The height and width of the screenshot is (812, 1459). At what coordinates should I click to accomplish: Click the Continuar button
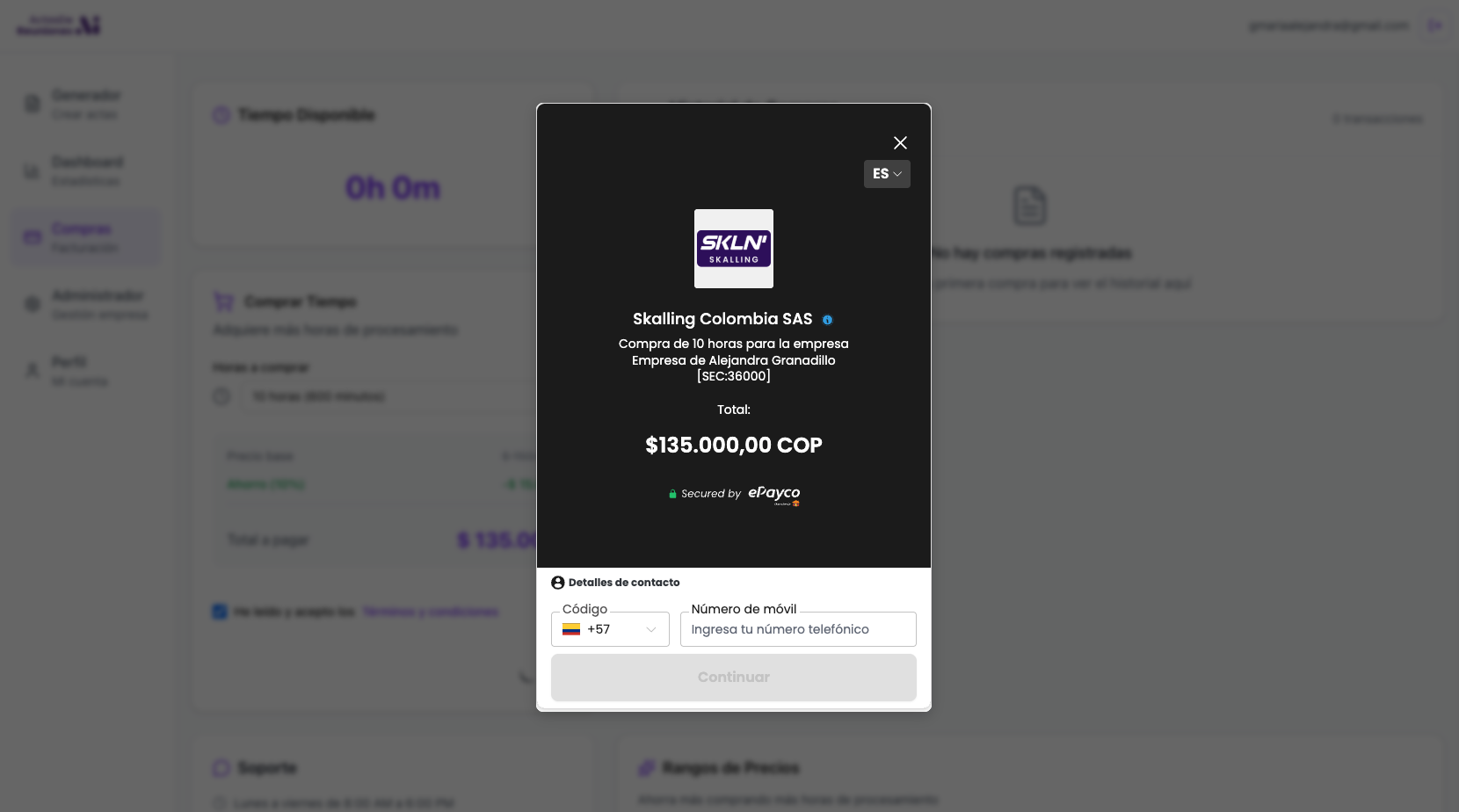tap(734, 678)
